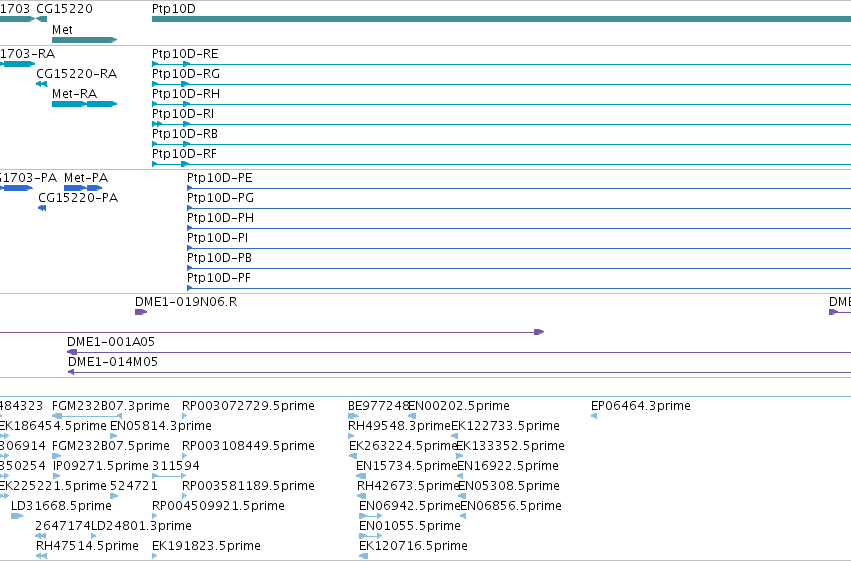Select the LD24801.3prime label
Viewport: 851px width, 561px height.
[x=141, y=526]
